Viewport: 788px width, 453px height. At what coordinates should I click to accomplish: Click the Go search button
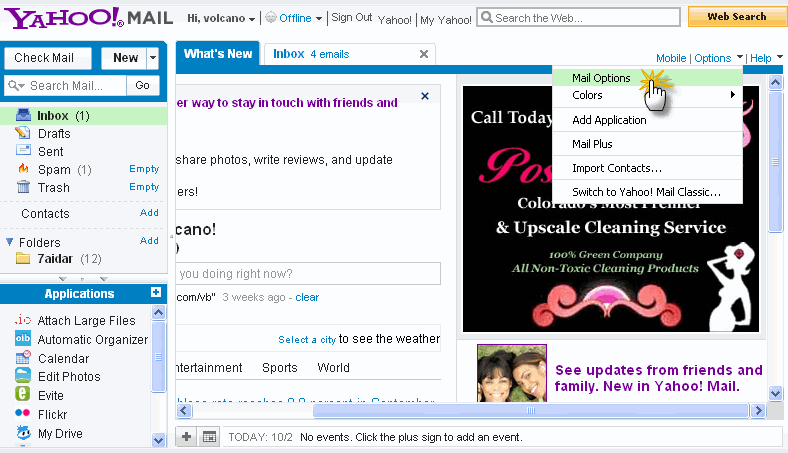tap(142, 85)
